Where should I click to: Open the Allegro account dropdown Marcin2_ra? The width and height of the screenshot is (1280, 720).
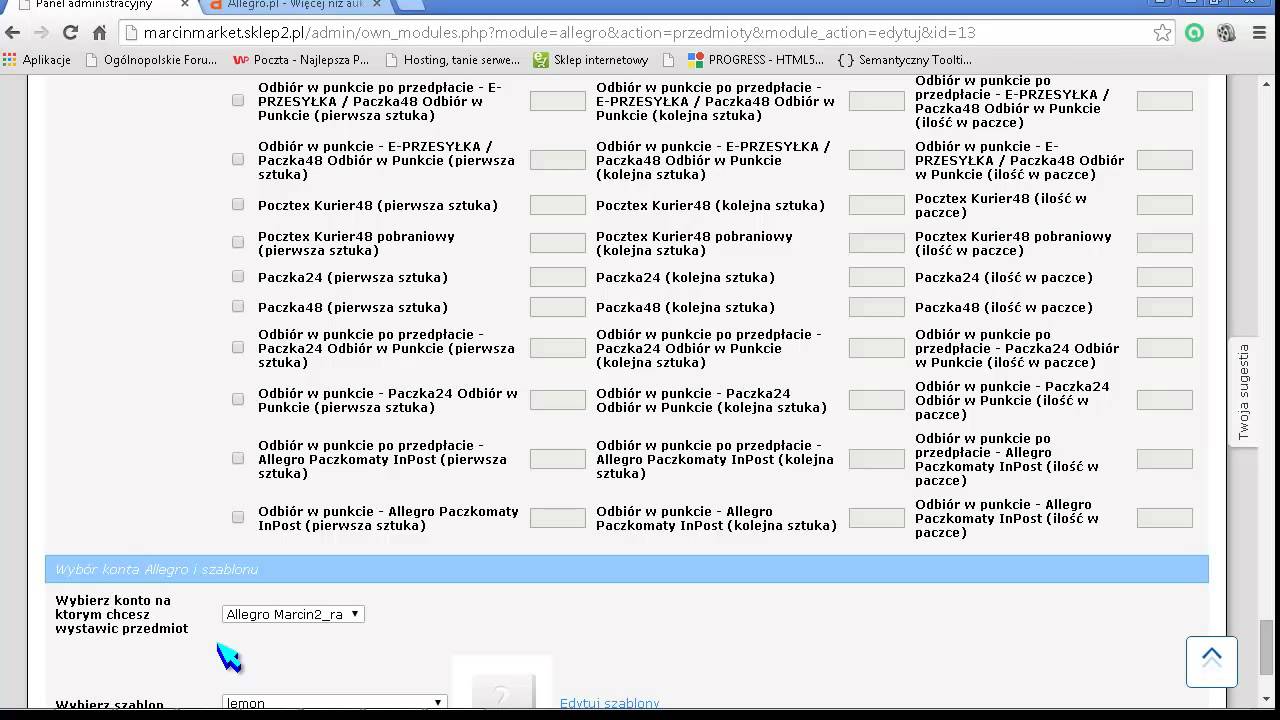click(x=293, y=614)
